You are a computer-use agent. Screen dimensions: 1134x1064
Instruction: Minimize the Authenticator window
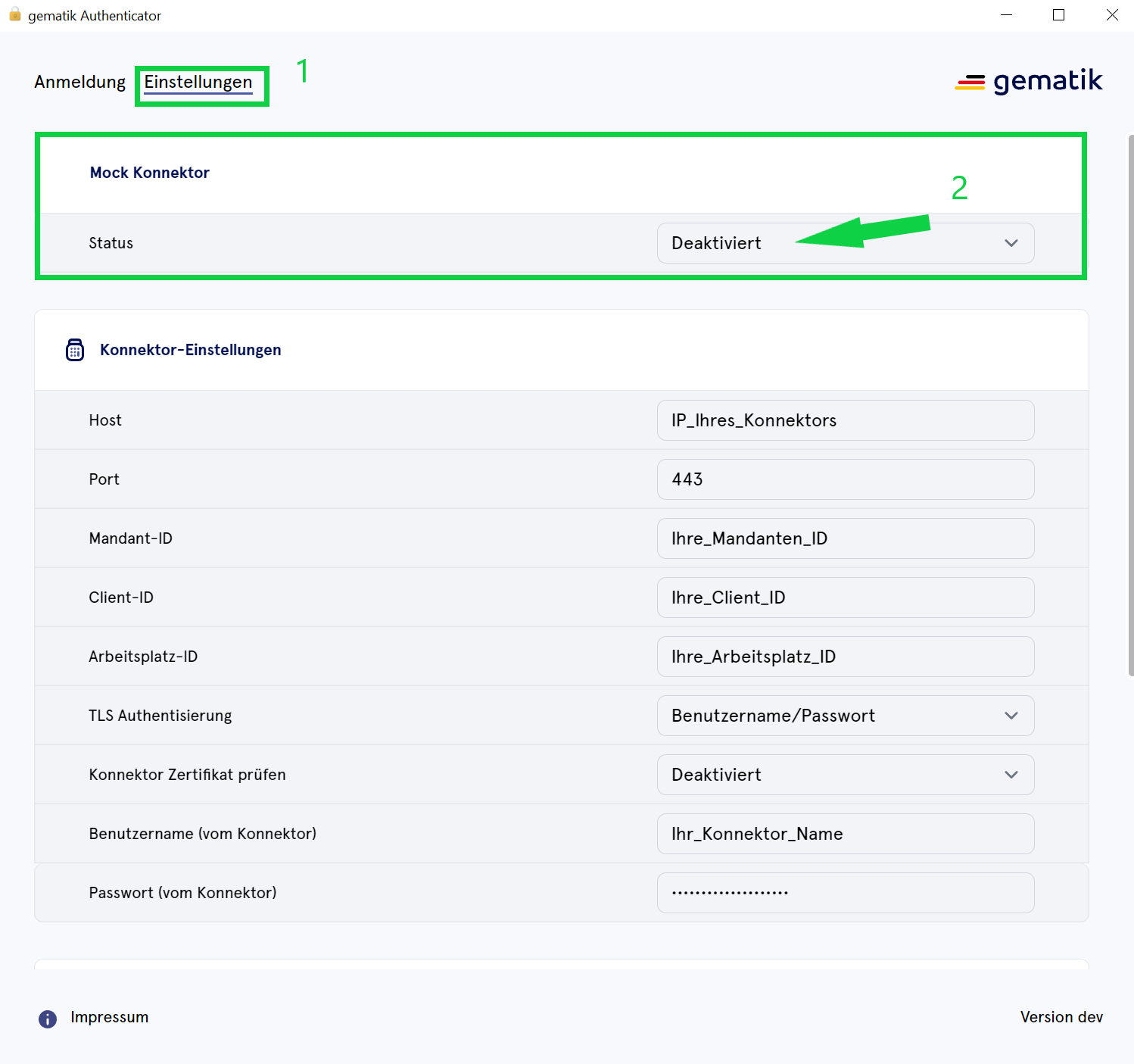[1006, 15]
